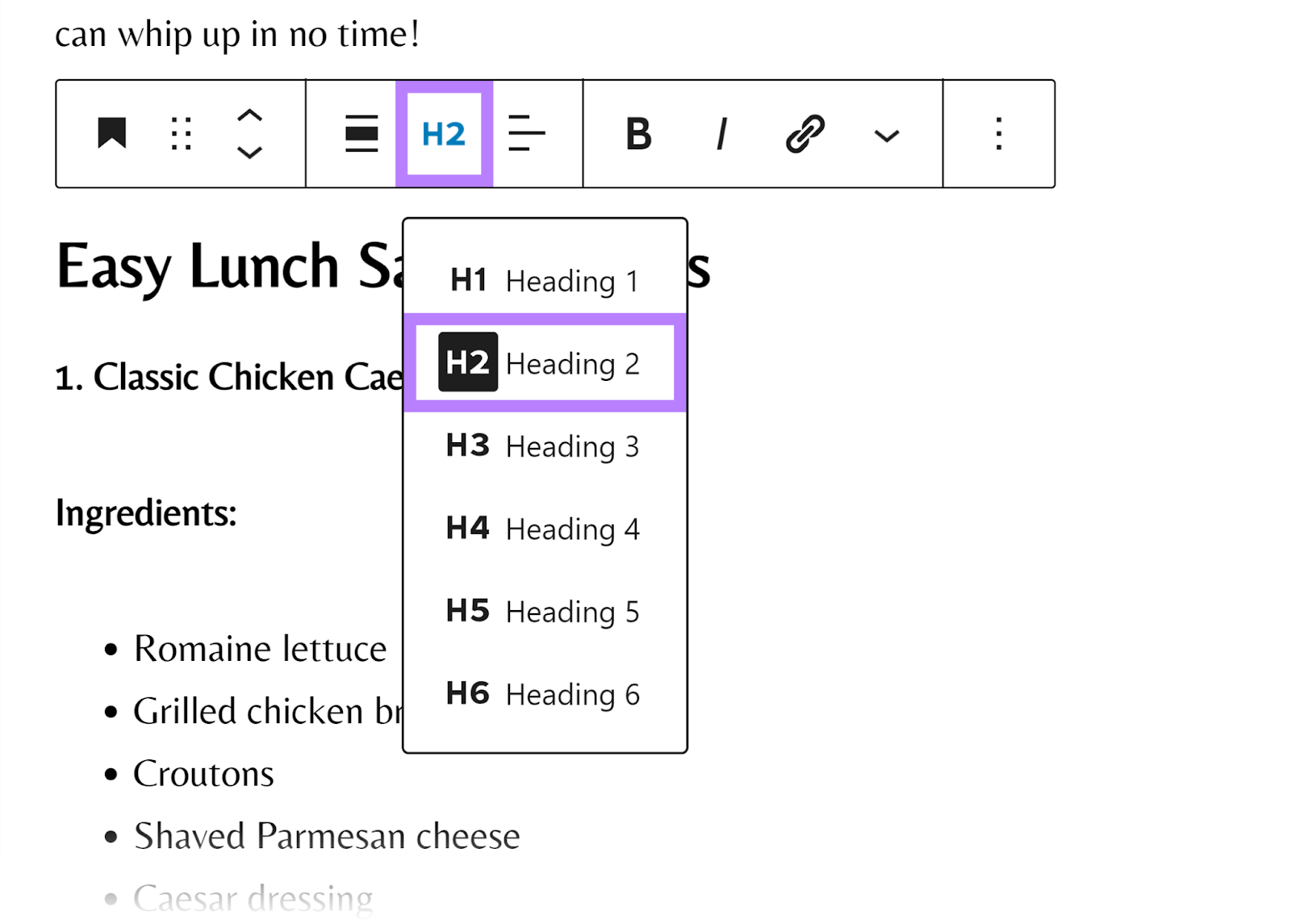Viewport: 1291px width, 924px height.
Task: Select Heading 5 from the dropdown
Action: click(545, 611)
